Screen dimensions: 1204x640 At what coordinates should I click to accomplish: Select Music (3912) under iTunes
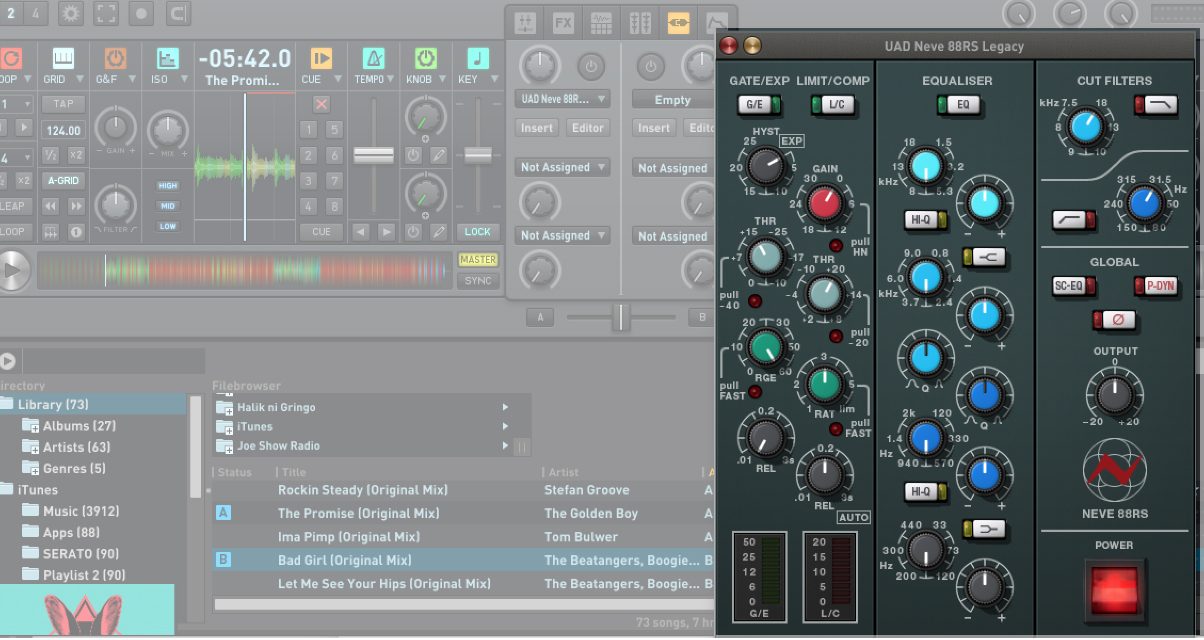click(80, 511)
